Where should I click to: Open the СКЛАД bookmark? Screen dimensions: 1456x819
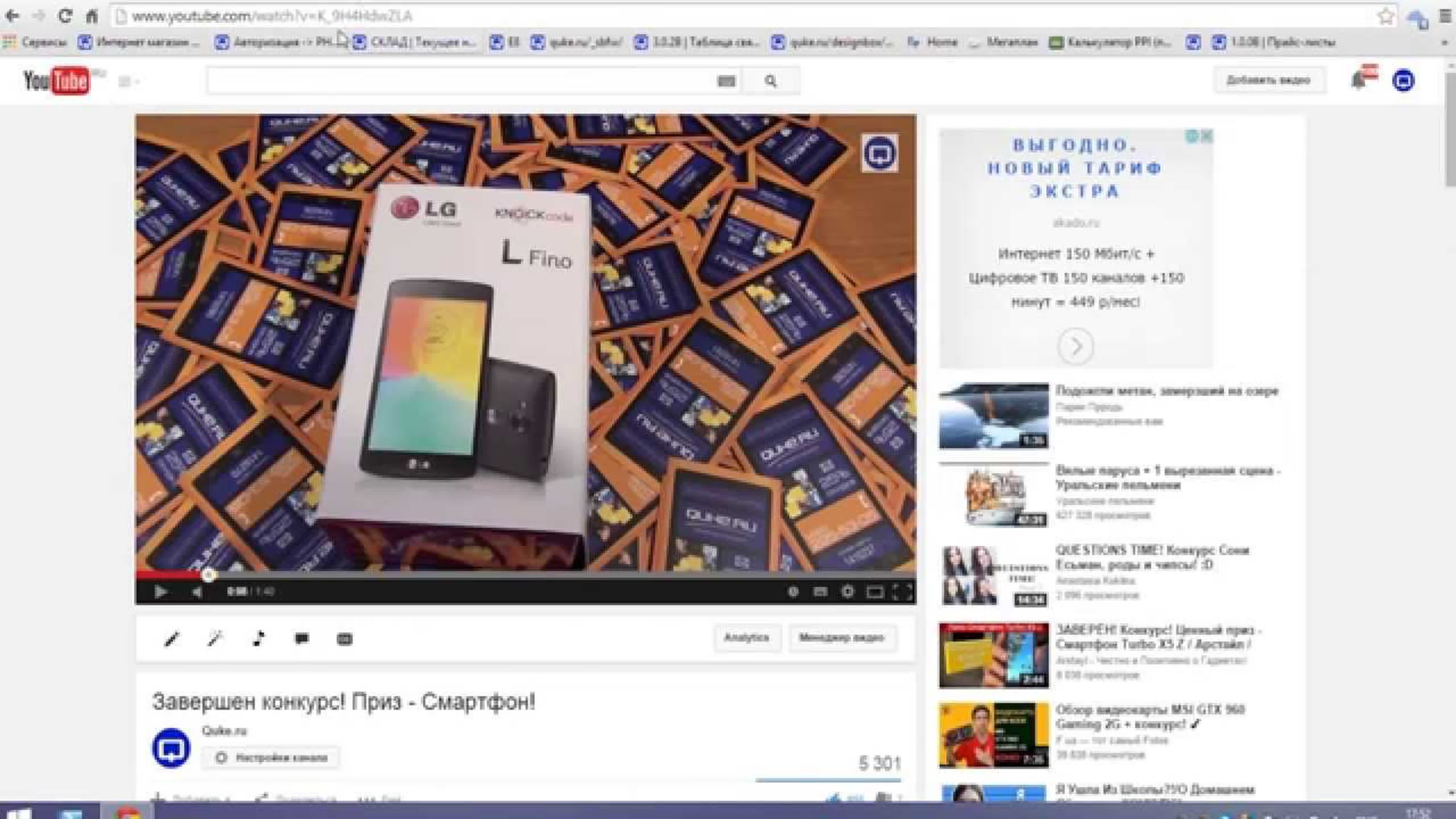414,42
